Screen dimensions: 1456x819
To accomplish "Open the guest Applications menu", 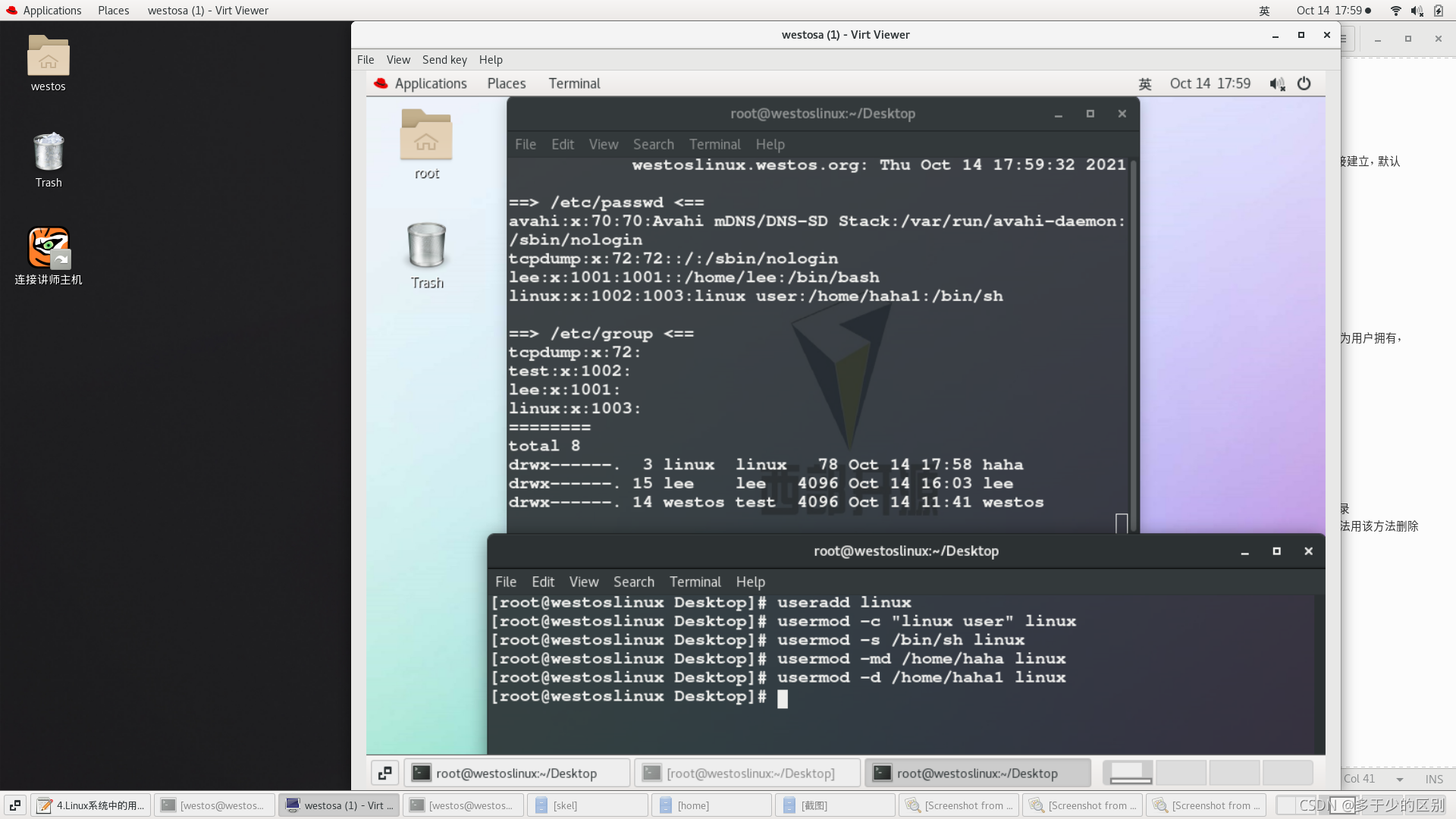I will [430, 83].
